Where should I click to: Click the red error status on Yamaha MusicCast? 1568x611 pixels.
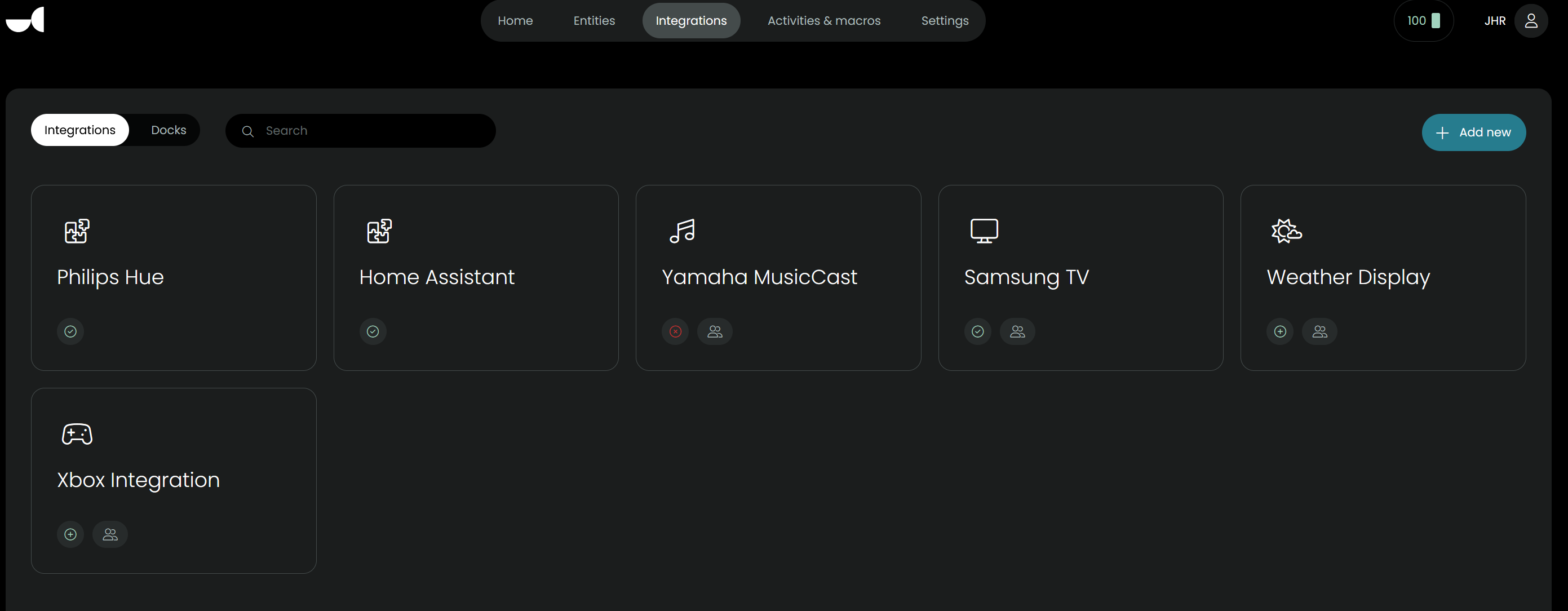(x=675, y=331)
